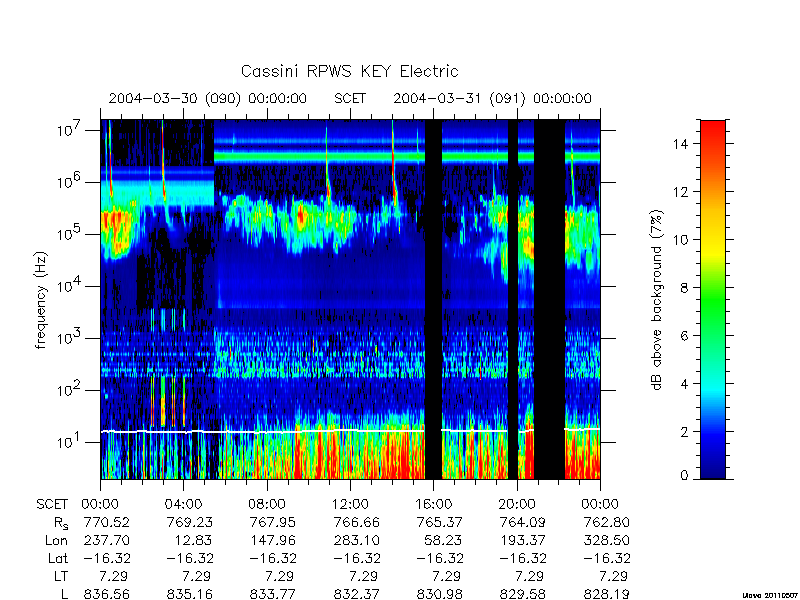This screenshot has width=800, height=600.
Task: Click the 20:00 time tick label
Action: click(516, 504)
